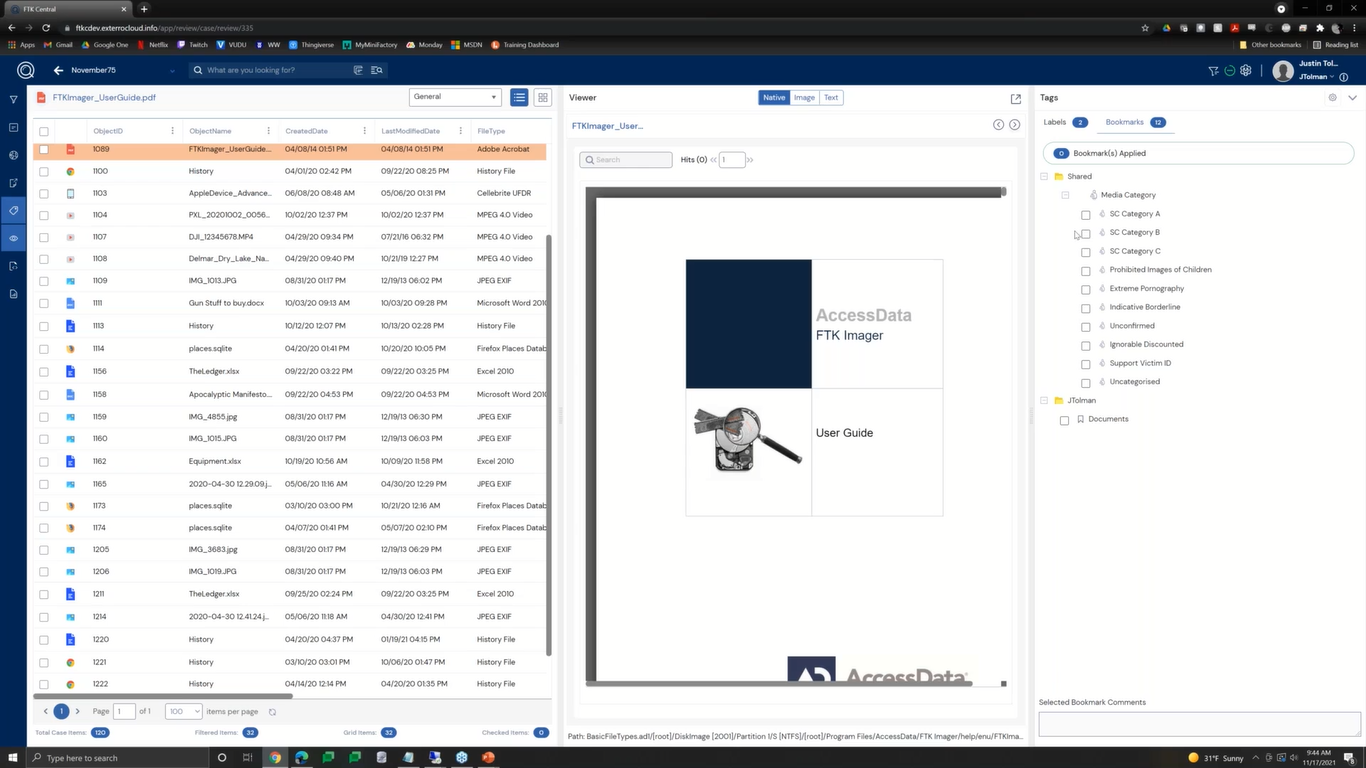Click the back arrow next to November75
1366x768 pixels.
pos(58,70)
